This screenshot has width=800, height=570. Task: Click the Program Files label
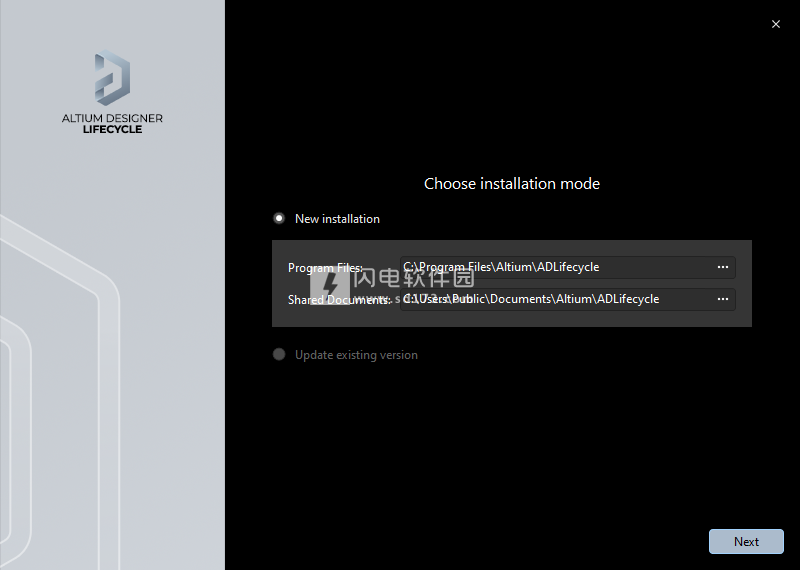point(326,268)
